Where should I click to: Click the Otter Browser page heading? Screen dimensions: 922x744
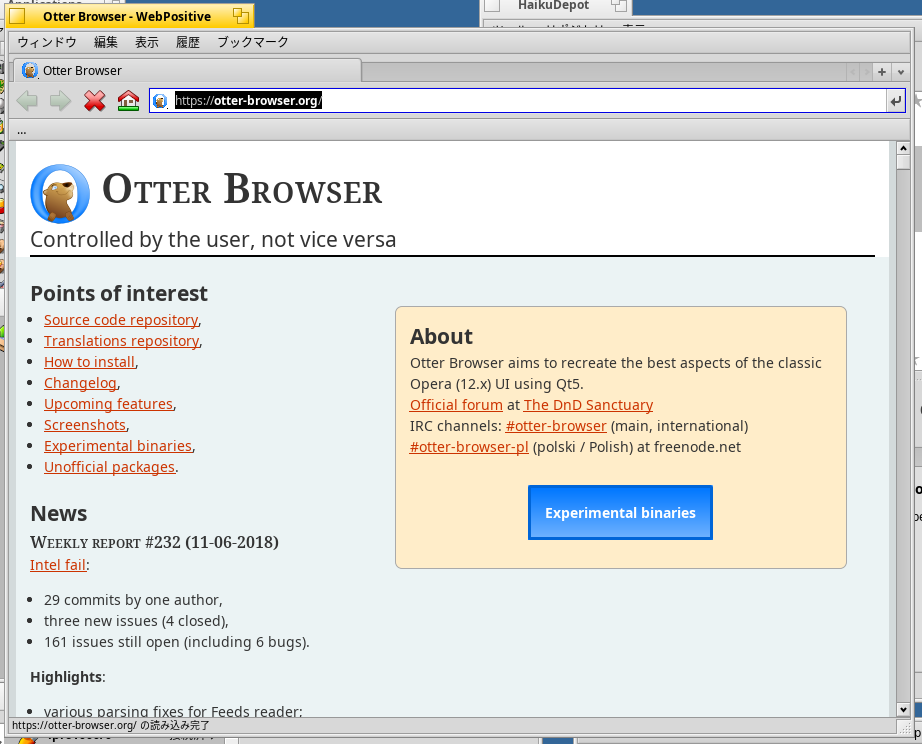pyautogui.click(x=242, y=190)
